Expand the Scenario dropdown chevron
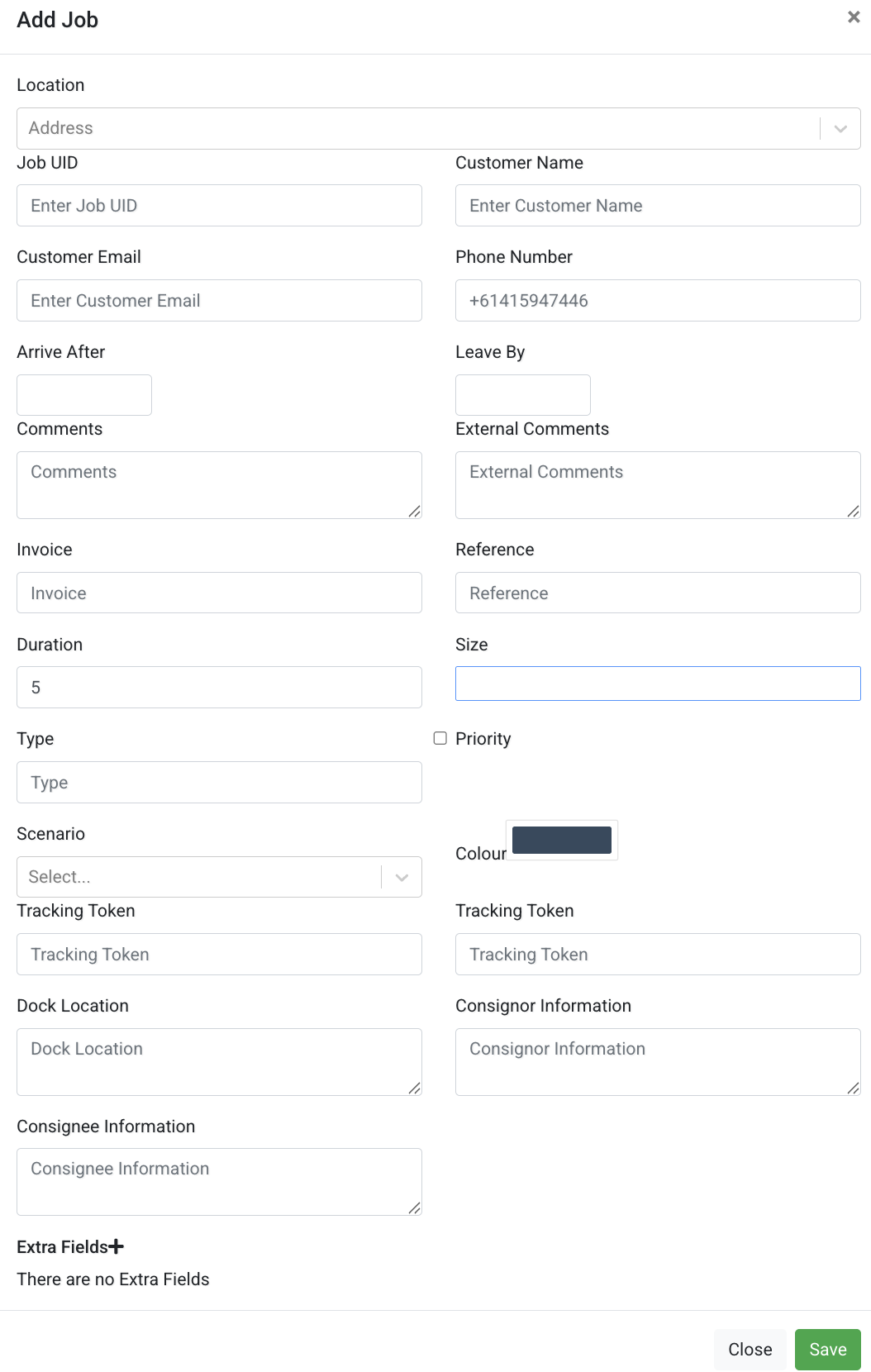Image resolution: width=871 pixels, height=1372 pixels. (402, 876)
